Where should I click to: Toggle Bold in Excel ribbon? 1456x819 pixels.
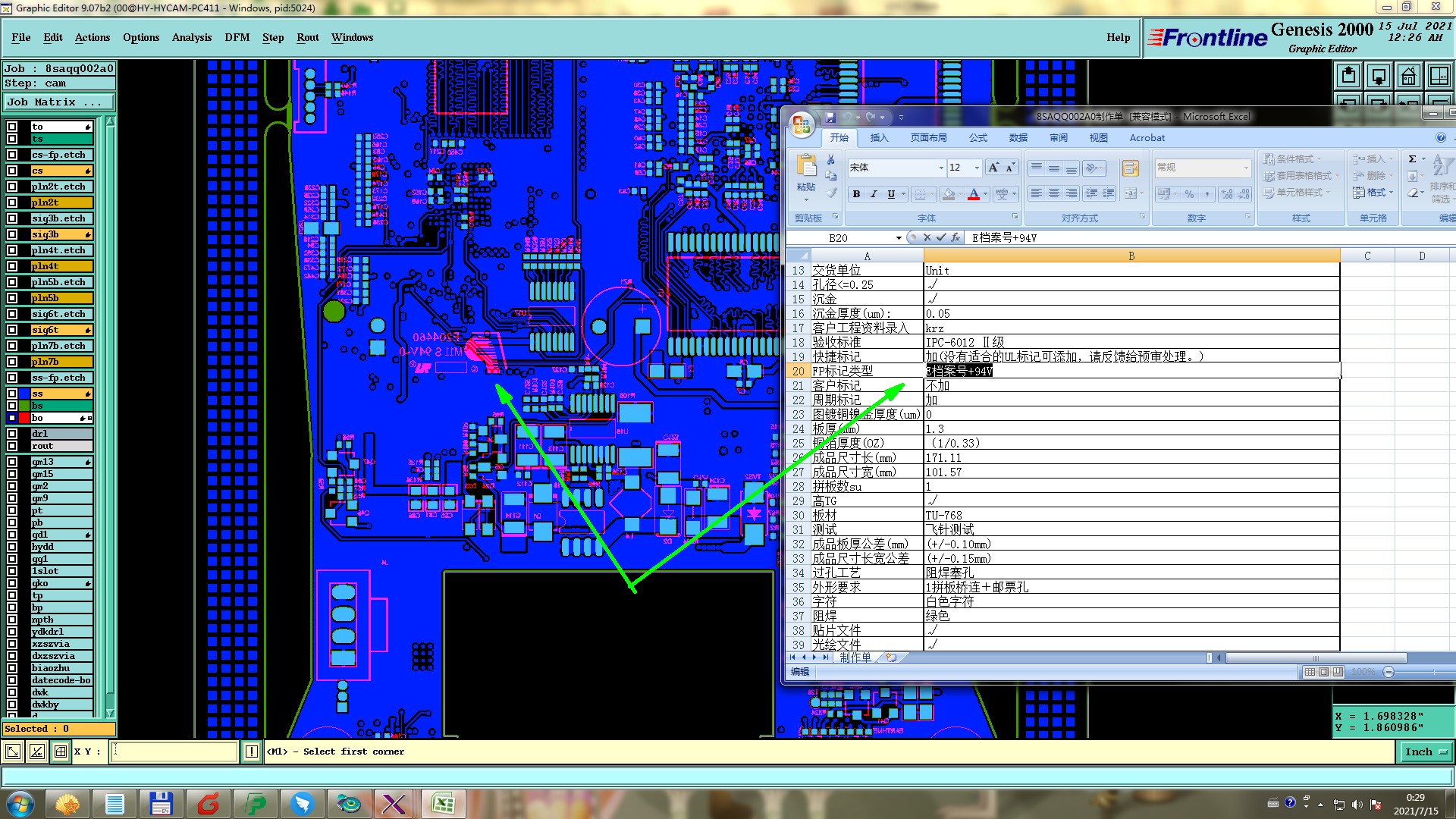(856, 194)
